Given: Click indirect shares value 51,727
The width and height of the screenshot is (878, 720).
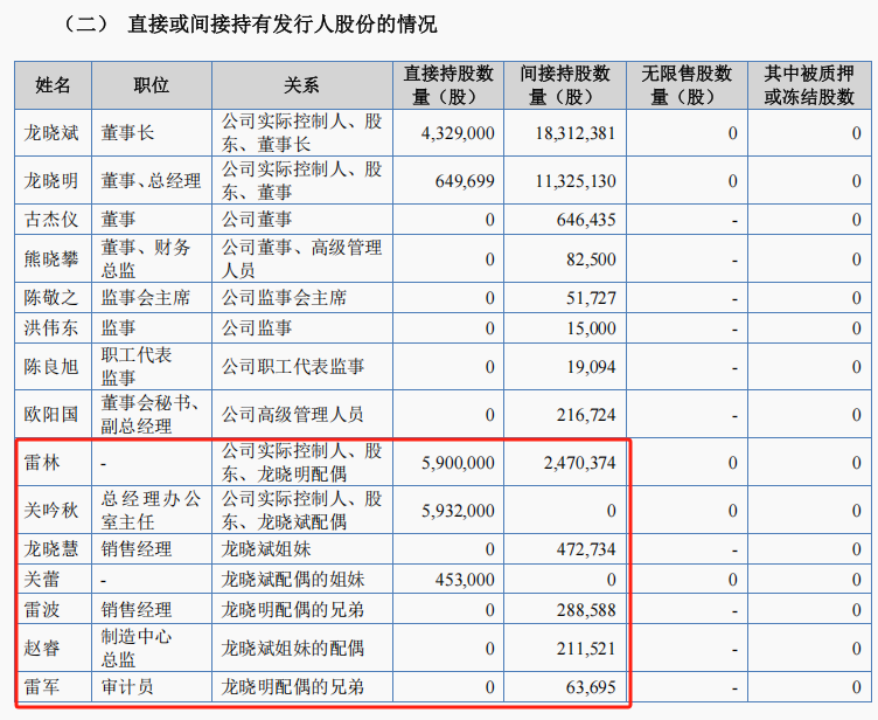Looking at the screenshot, I should [591, 298].
